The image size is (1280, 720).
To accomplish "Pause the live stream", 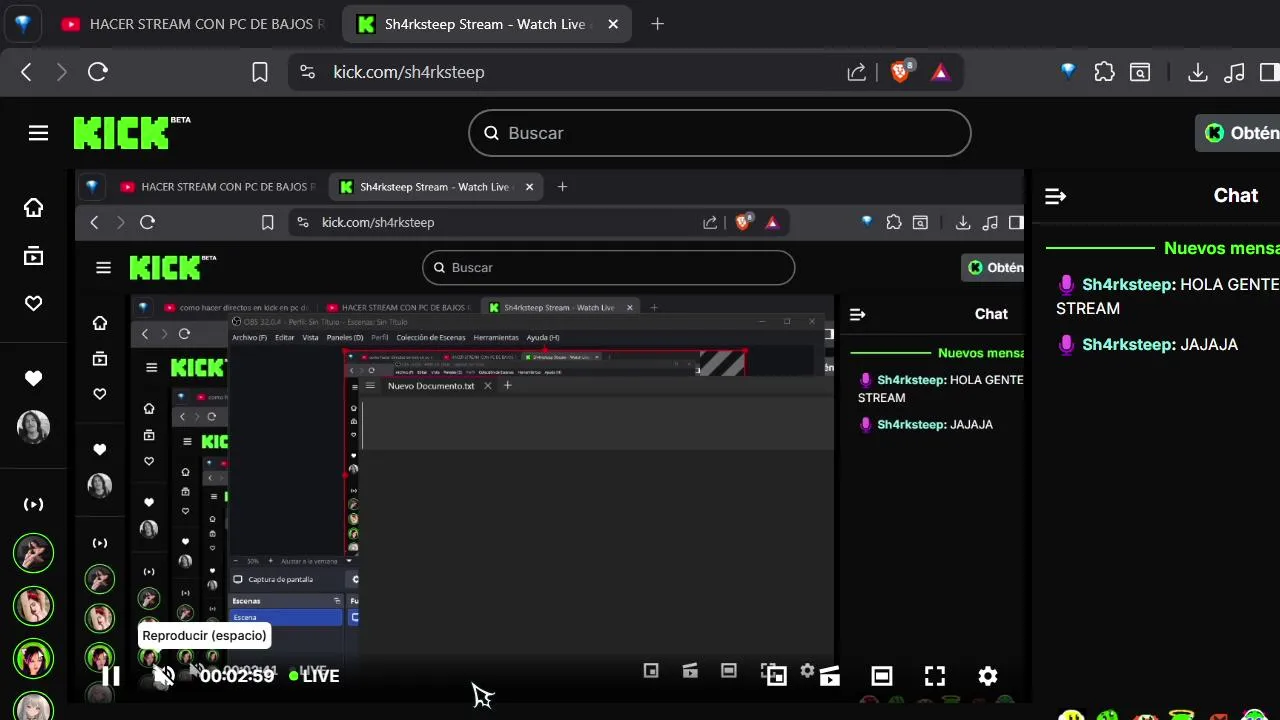I will pos(111,676).
